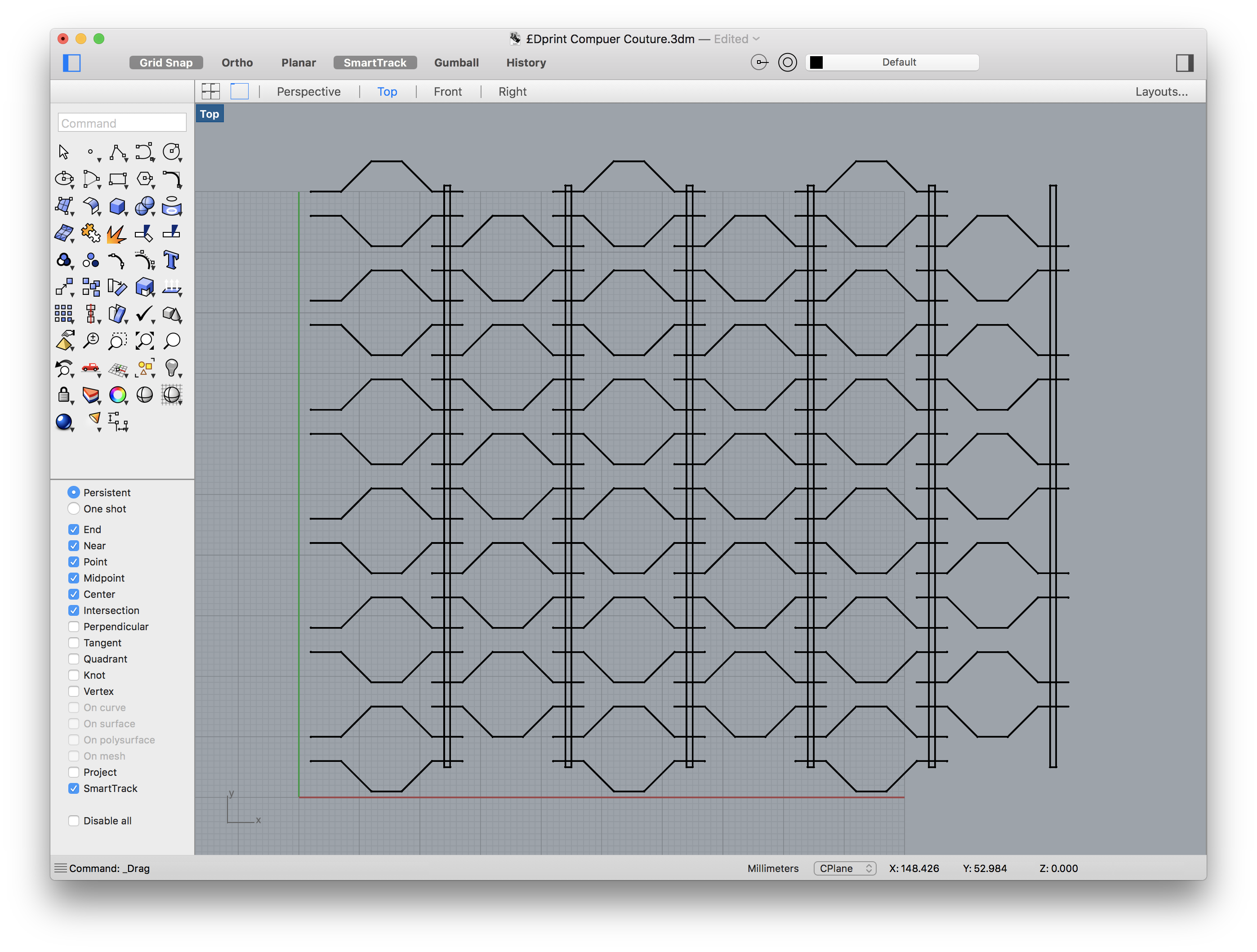The width and height of the screenshot is (1257, 952).
Task: Click the Box solid tool icon
Action: pos(118,206)
